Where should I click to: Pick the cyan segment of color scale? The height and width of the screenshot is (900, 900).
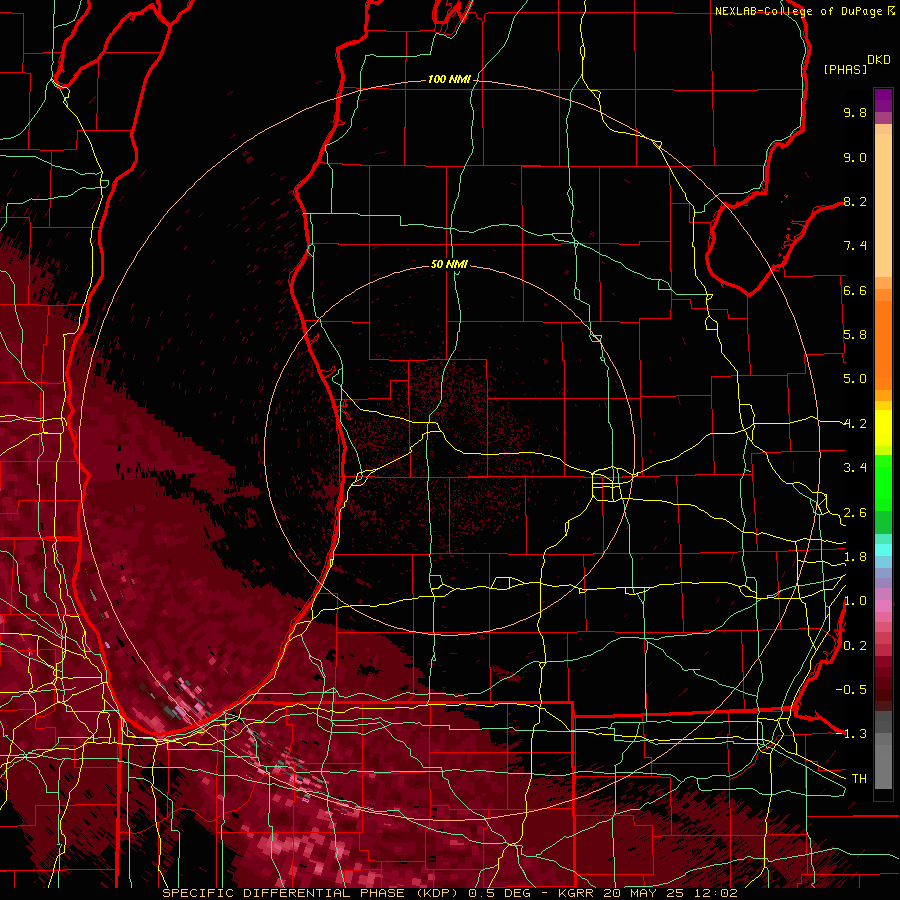click(x=883, y=550)
